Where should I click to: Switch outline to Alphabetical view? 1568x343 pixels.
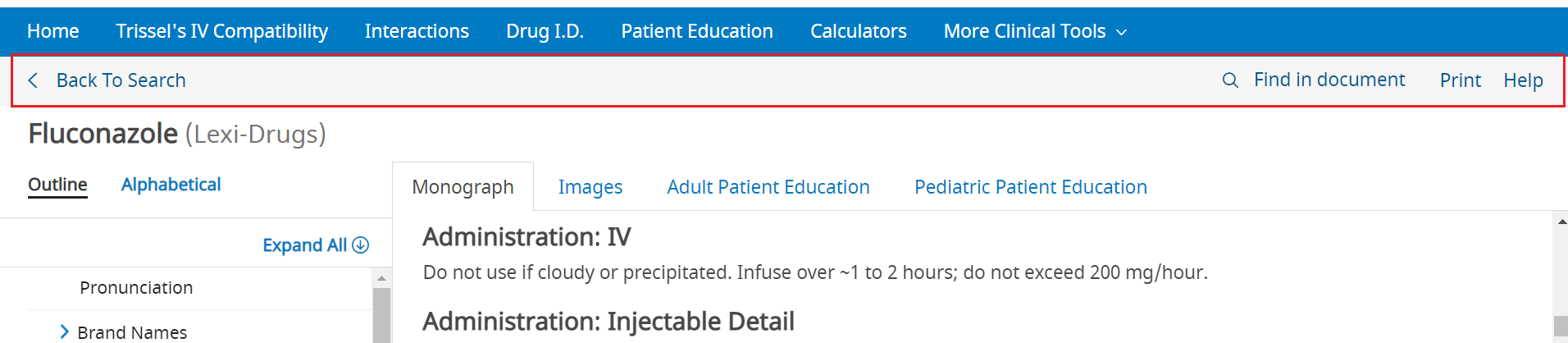[171, 185]
